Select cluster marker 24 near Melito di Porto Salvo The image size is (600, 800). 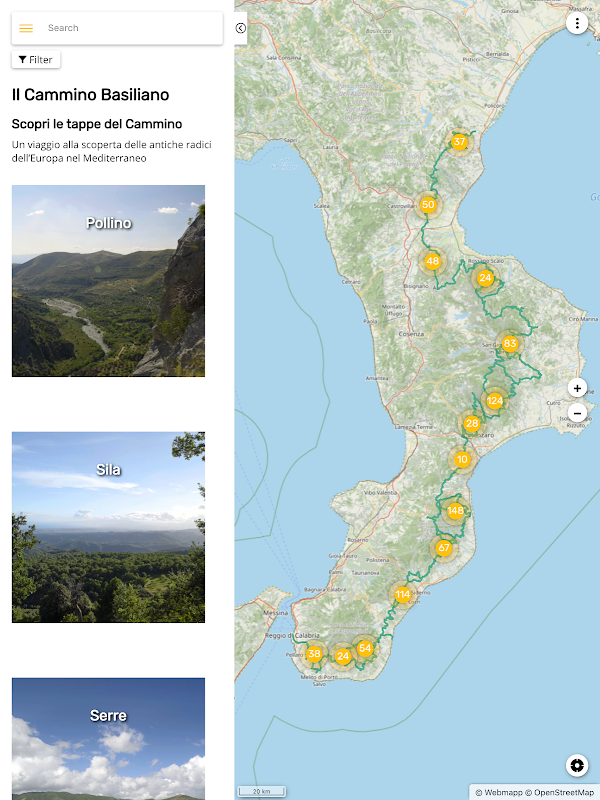pos(343,657)
